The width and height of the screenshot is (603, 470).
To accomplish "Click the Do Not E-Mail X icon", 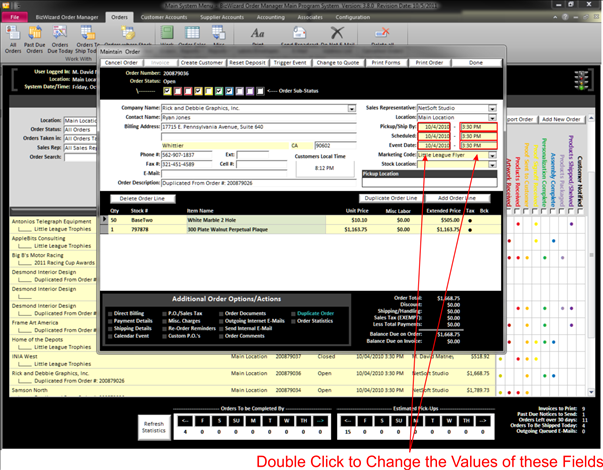I will [x=337, y=33].
